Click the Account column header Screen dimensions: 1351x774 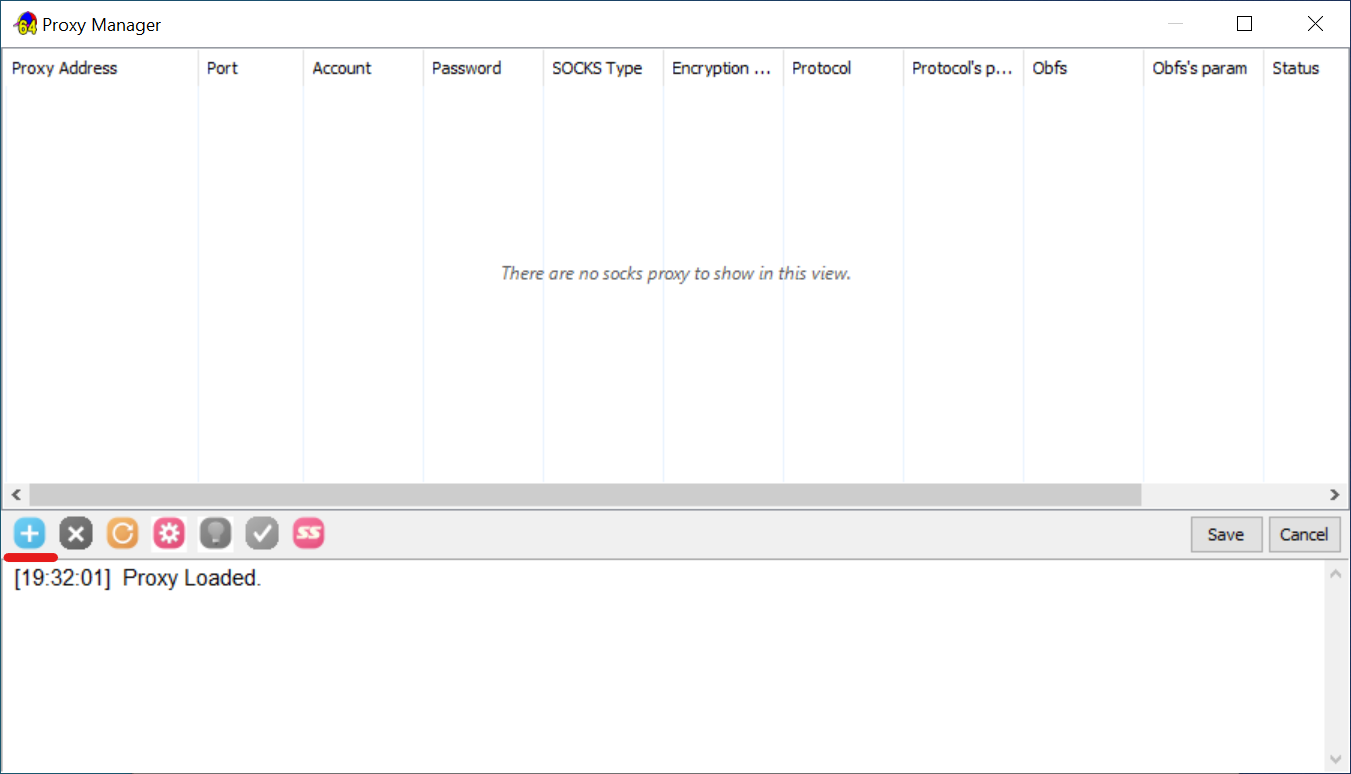[x=341, y=68]
